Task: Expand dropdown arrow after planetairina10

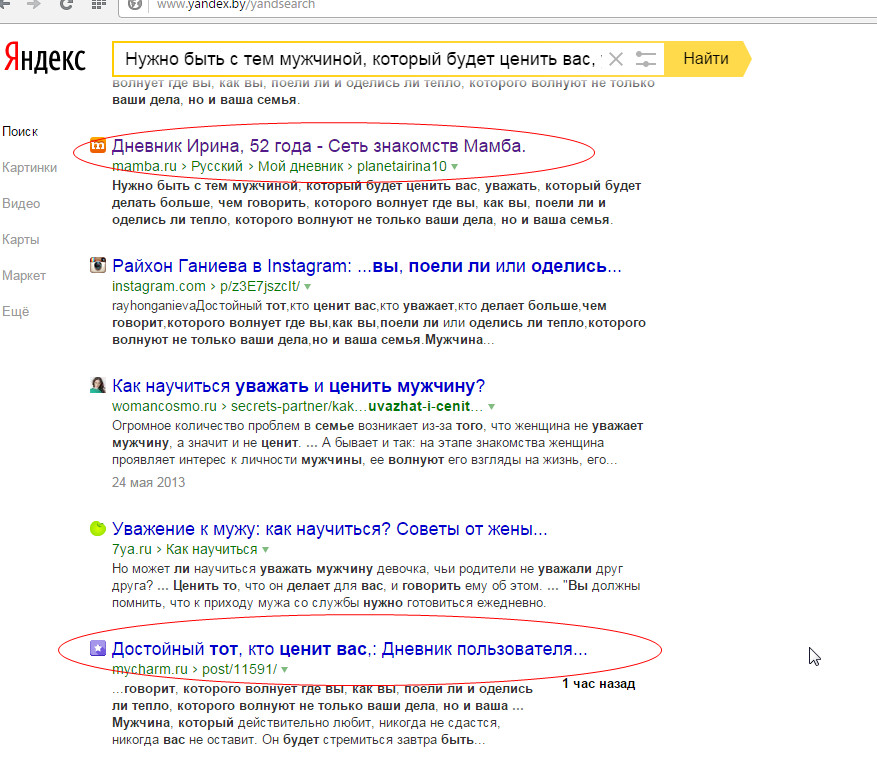Action: point(455,167)
